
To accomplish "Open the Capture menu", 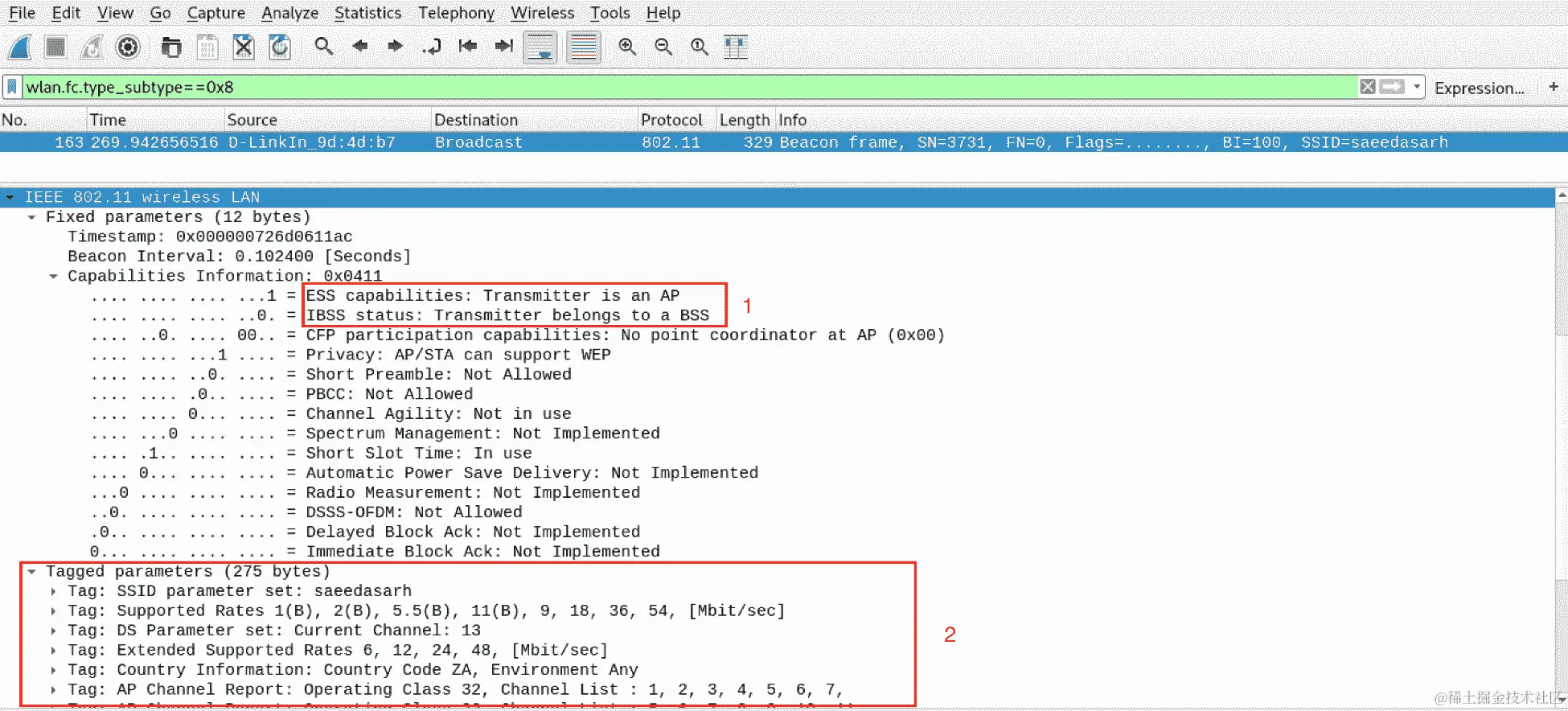I will [215, 13].
